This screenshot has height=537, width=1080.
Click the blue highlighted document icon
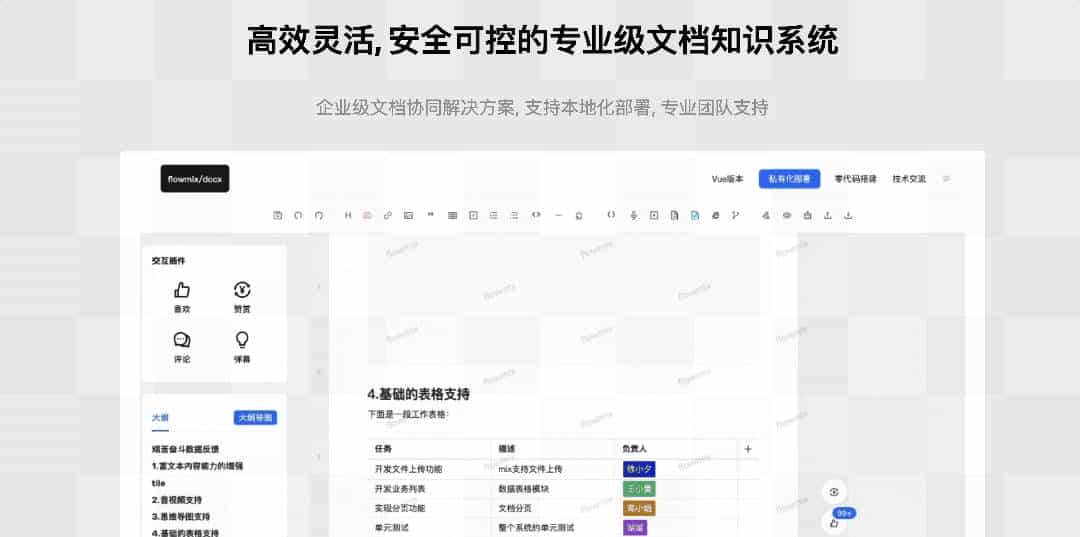695,215
